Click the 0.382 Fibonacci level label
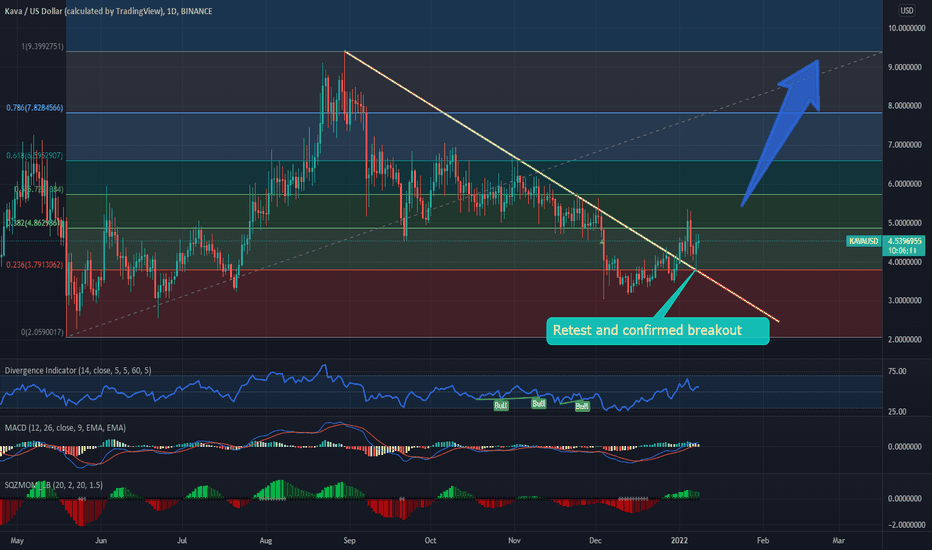This screenshot has width=932, height=550. (33, 223)
